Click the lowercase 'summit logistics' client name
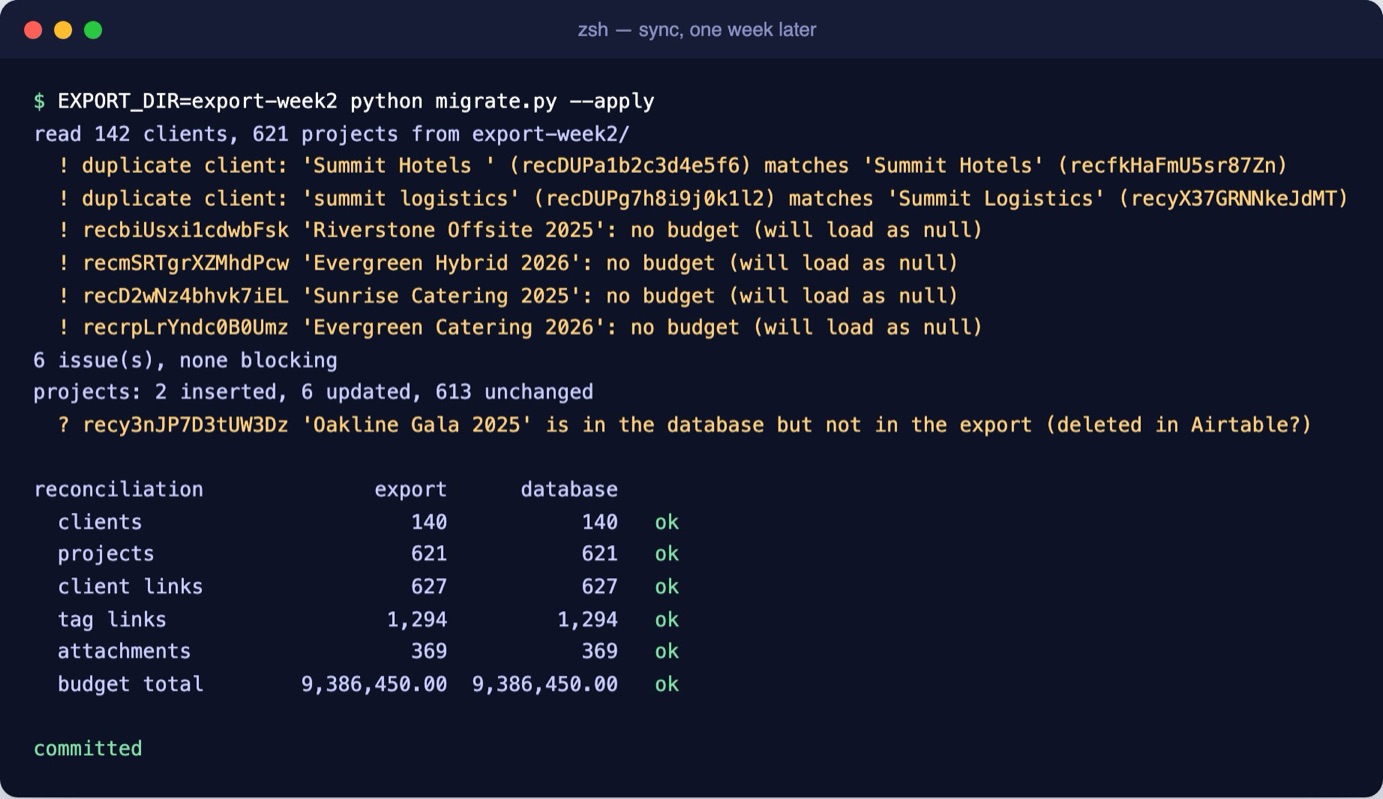 [412, 199]
